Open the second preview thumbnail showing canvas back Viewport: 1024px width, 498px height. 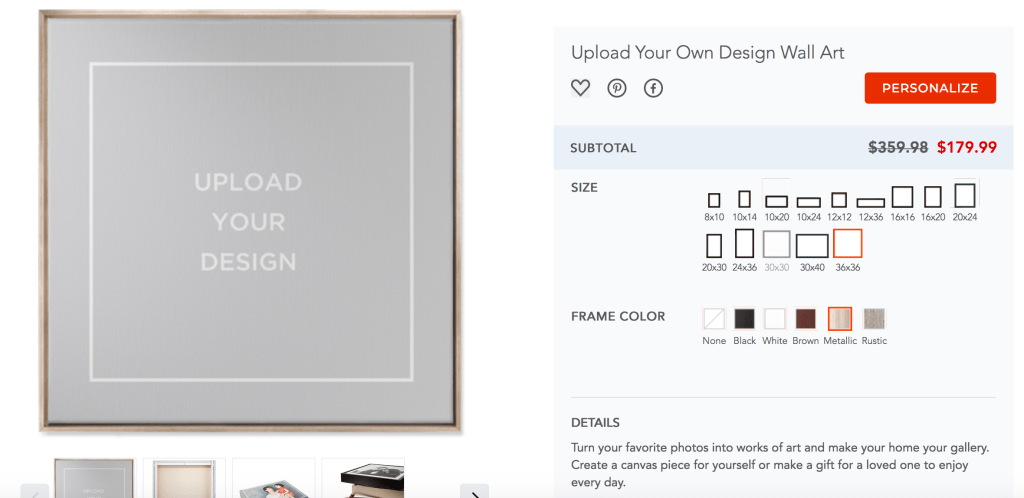click(x=184, y=479)
